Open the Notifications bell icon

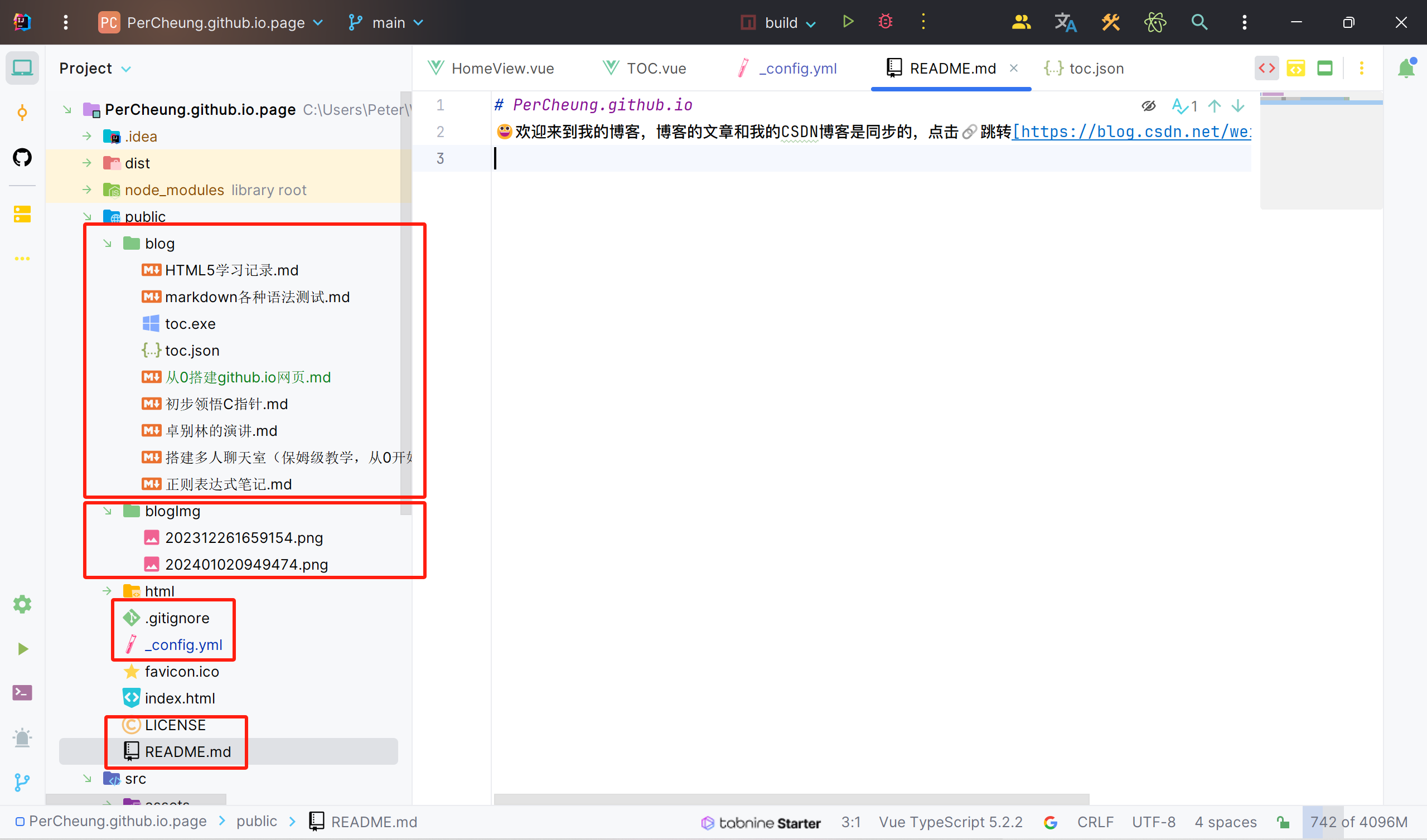click(x=1406, y=68)
